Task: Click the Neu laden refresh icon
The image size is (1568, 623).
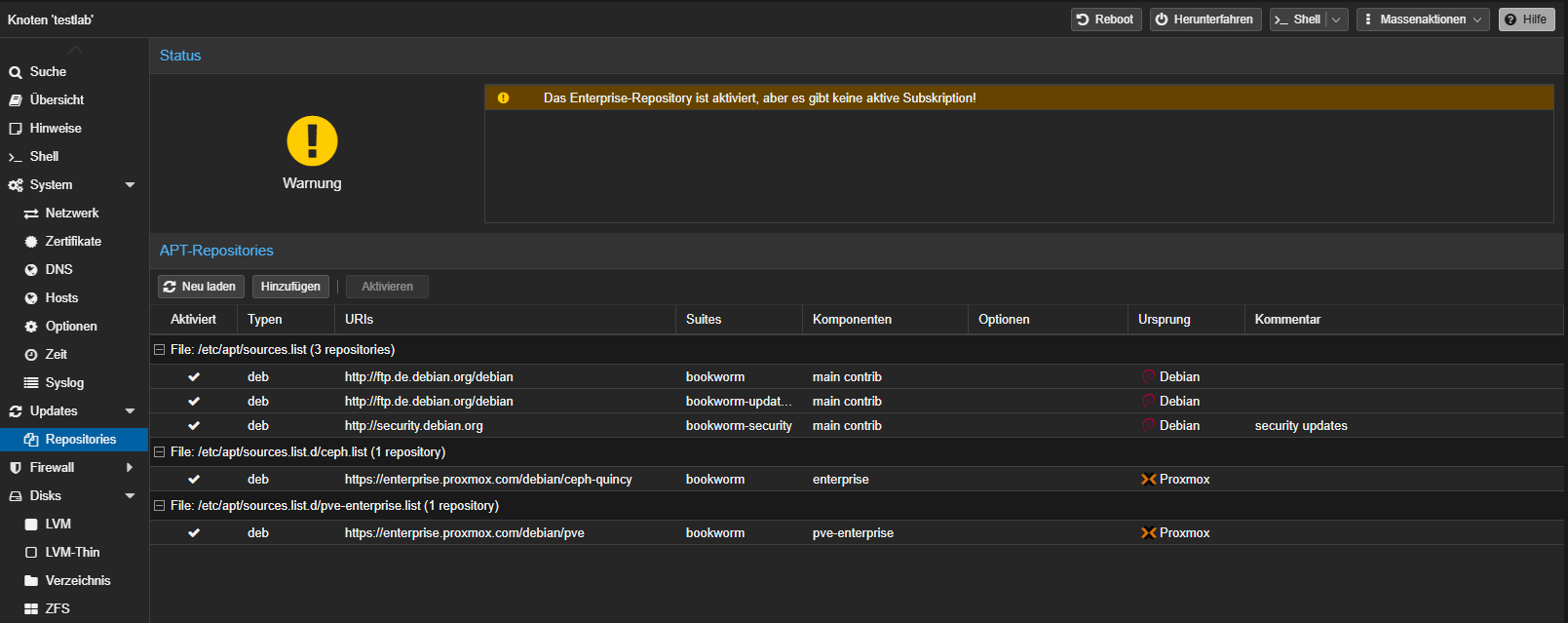Action: point(170,287)
